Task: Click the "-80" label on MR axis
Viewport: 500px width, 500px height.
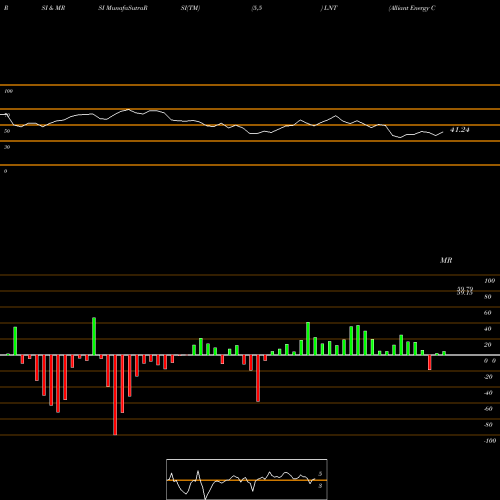Action: [x=488, y=425]
